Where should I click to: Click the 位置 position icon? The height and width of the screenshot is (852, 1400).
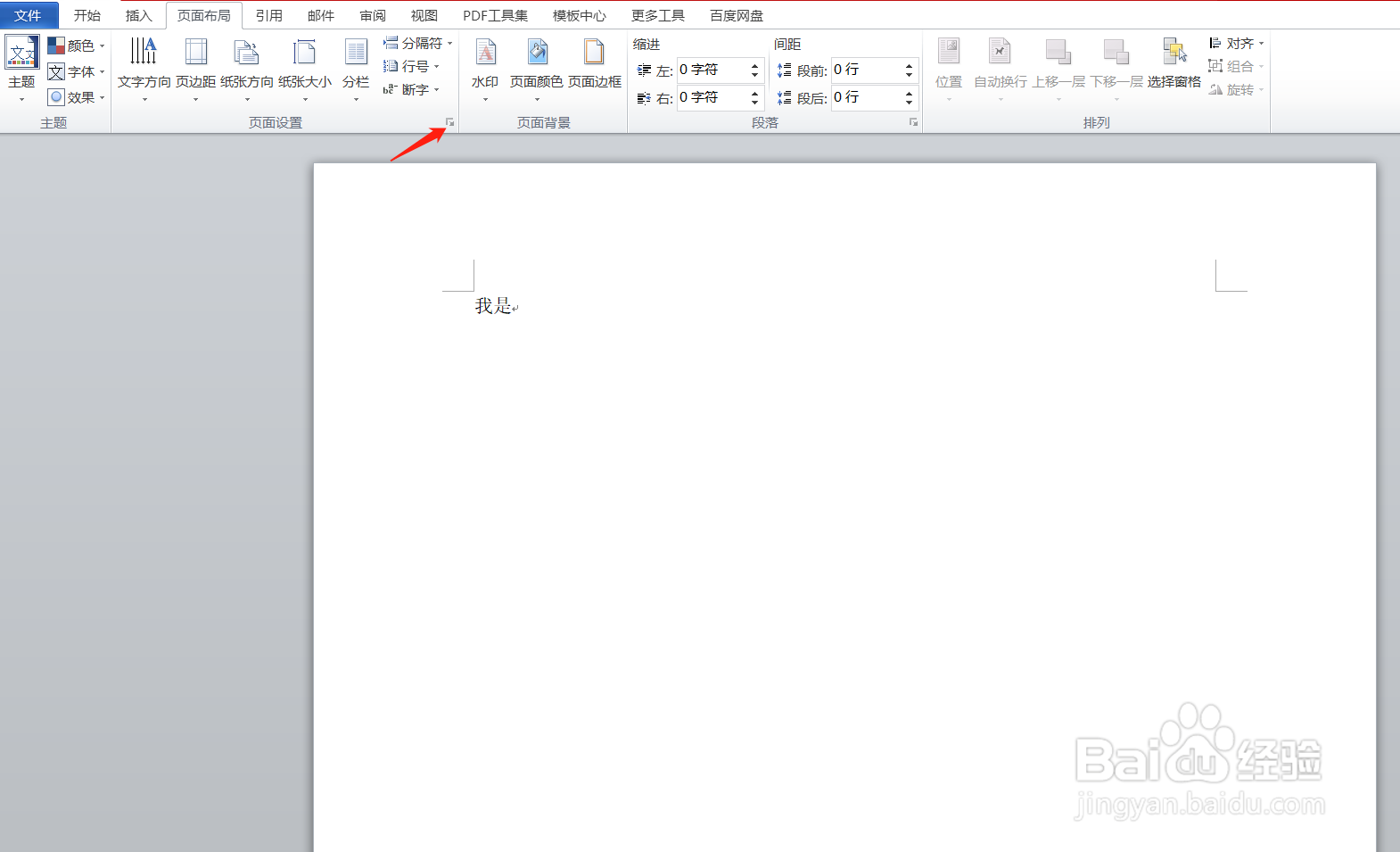[949, 52]
